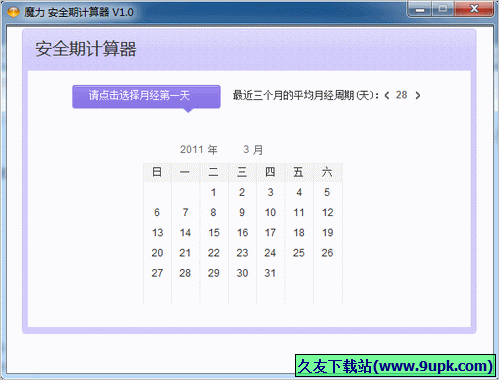Image resolution: width=499 pixels, height=380 pixels.
Task: Choose calendar date 26
Action: (x=327, y=253)
